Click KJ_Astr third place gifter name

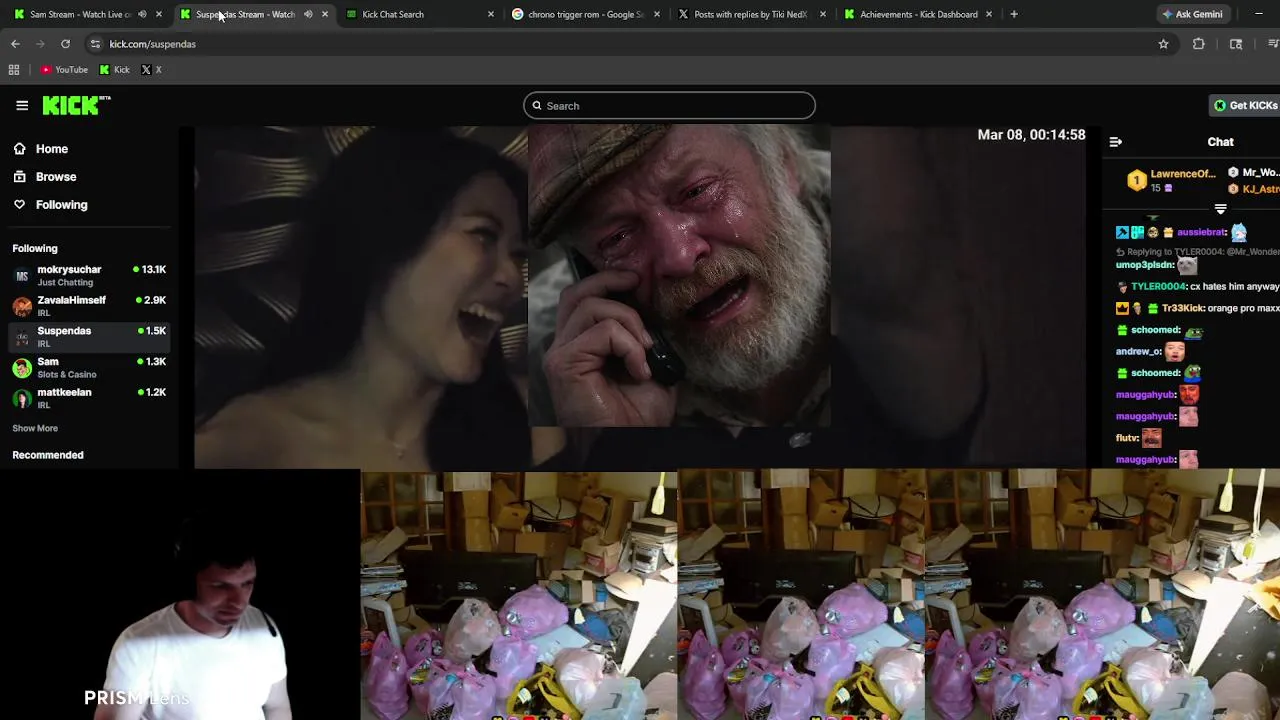[1260, 189]
